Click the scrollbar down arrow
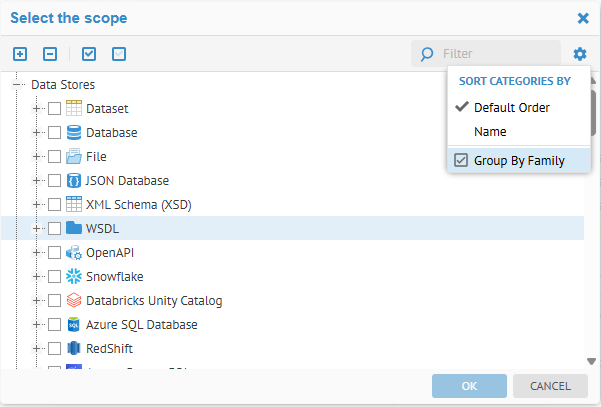The width and height of the screenshot is (601, 407). [x=592, y=362]
